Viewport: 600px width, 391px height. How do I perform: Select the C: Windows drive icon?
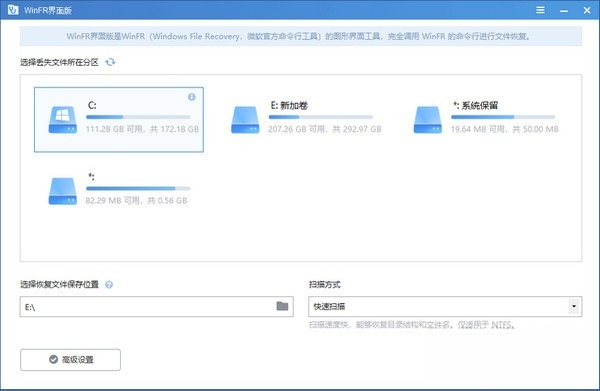point(63,120)
